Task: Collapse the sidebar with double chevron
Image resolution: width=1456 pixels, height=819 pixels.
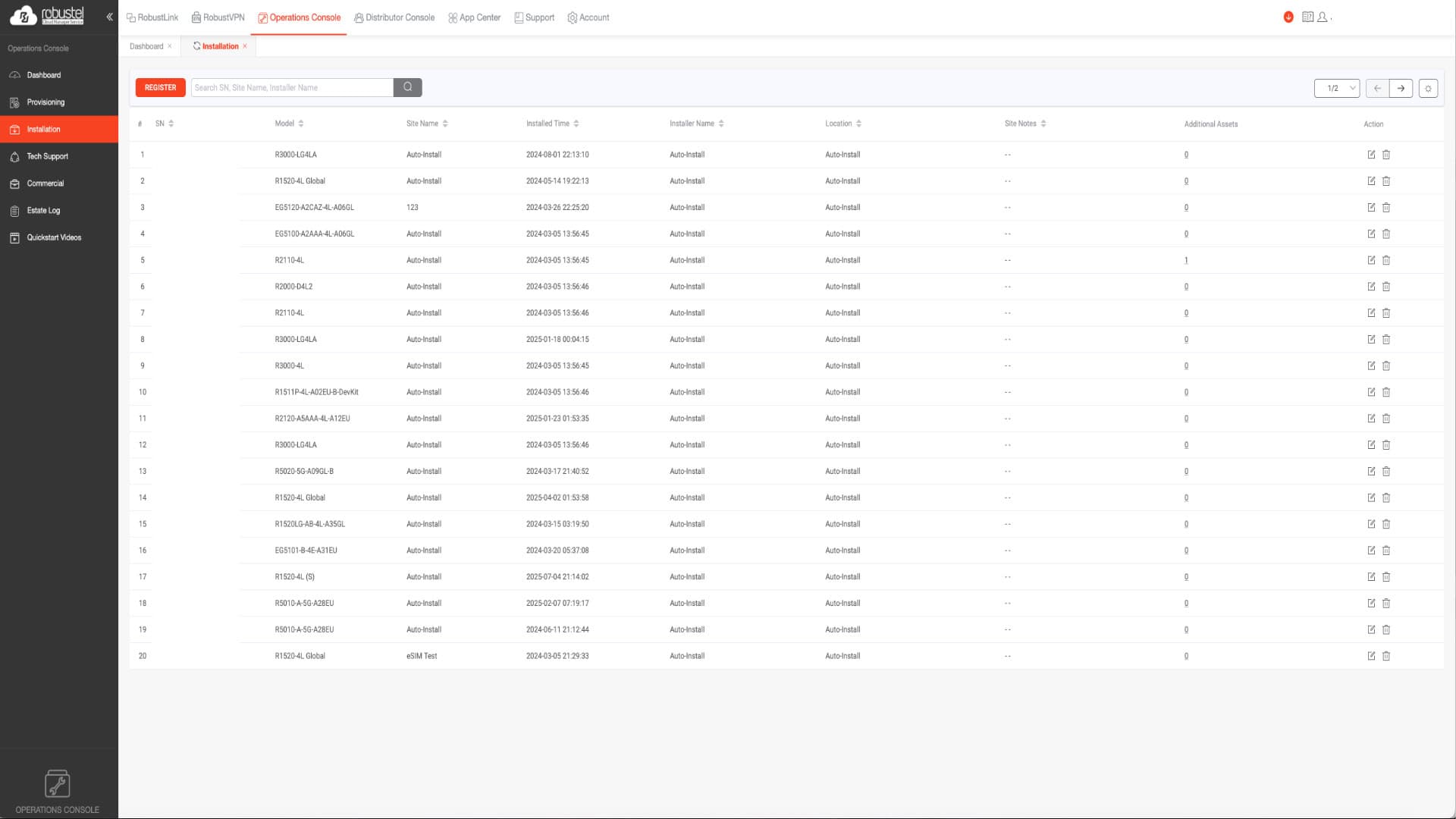Action: click(109, 17)
